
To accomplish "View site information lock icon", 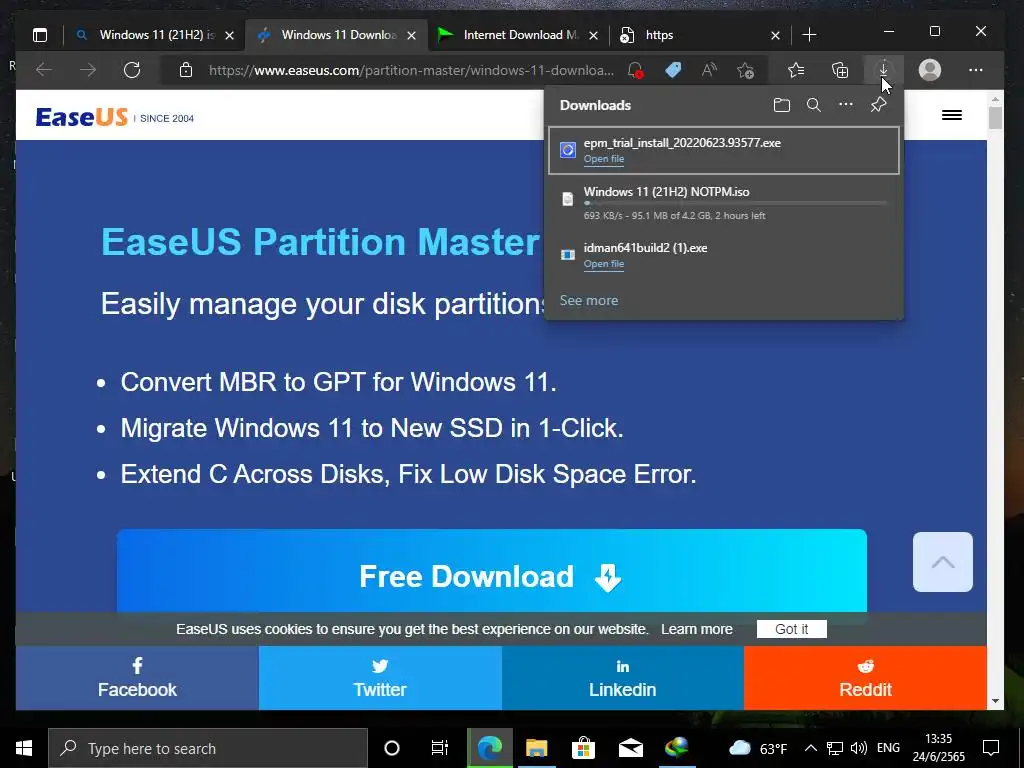I will [186, 69].
